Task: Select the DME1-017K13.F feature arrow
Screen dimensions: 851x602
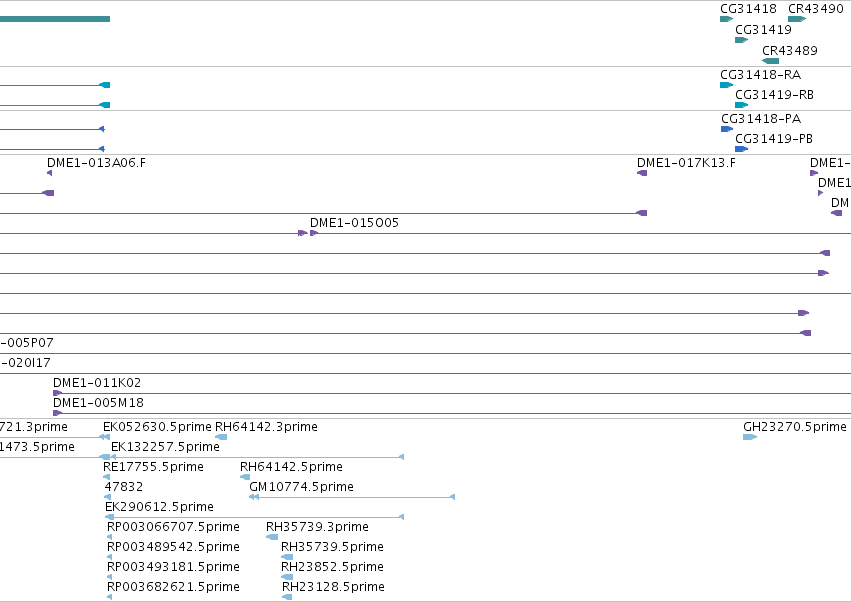Action: click(x=642, y=173)
